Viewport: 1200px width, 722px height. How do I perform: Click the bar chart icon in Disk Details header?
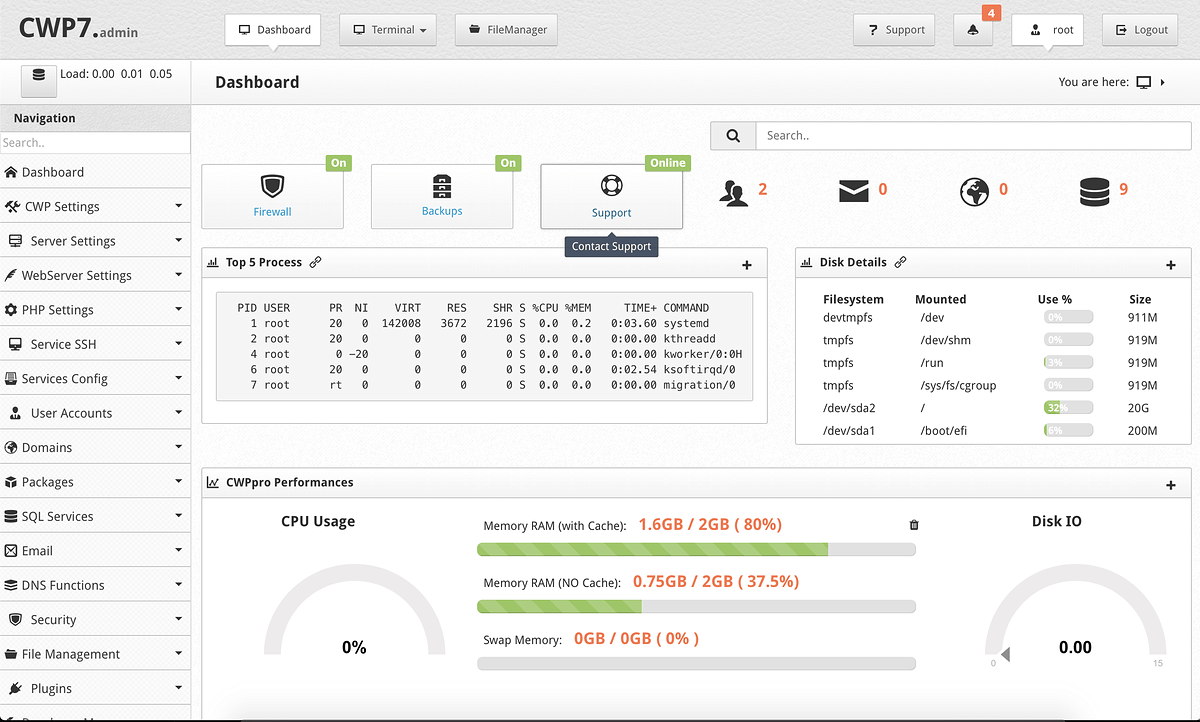pos(807,262)
